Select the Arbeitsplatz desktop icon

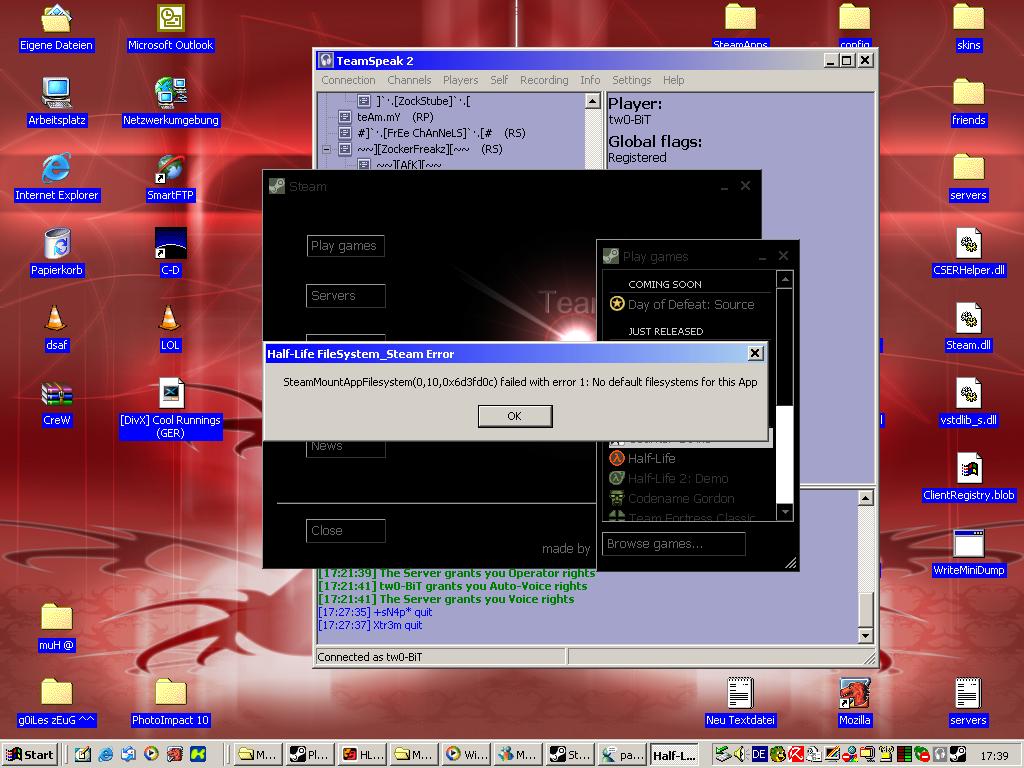pos(56,103)
